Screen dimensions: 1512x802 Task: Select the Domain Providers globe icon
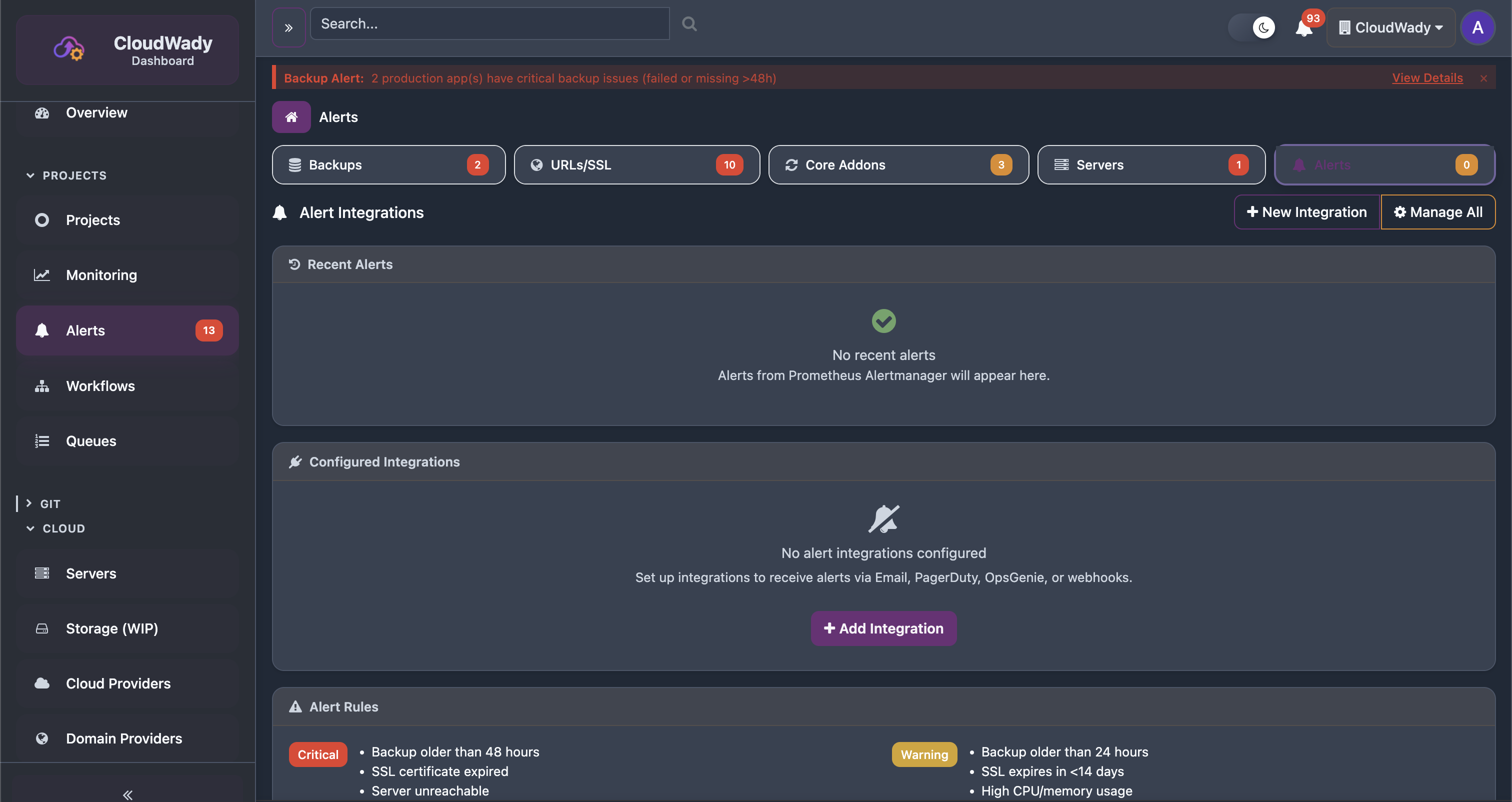pyautogui.click(x=41, y=738)
